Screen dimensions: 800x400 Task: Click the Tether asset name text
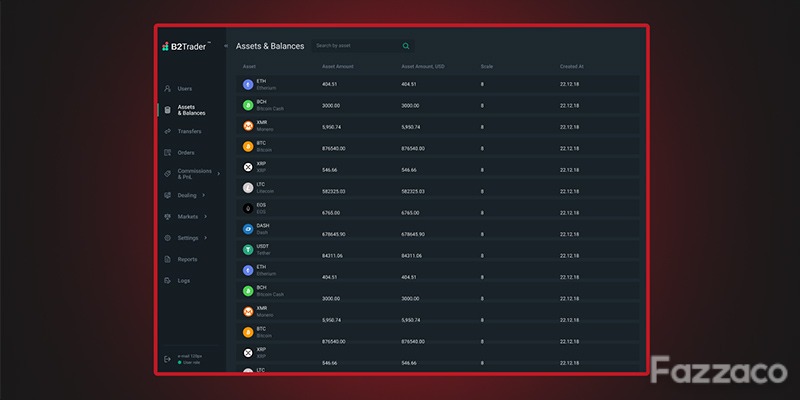(263, 253)
